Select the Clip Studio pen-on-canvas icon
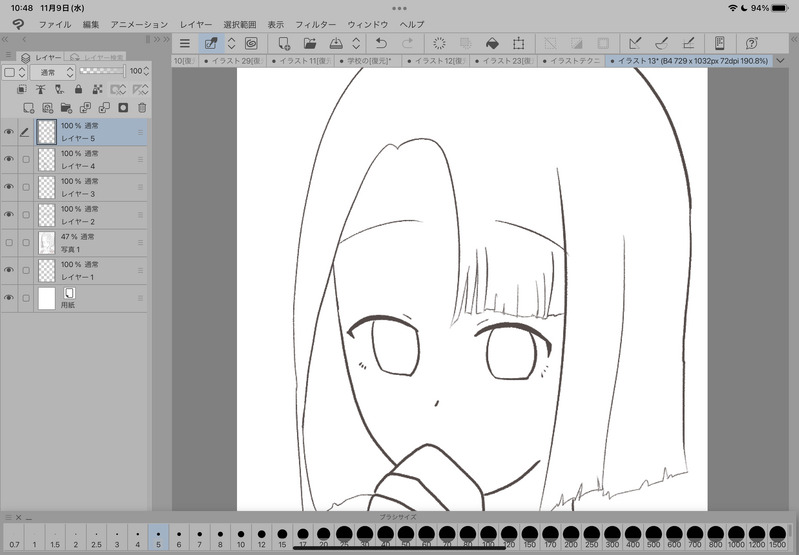The height and width of the screenshot is (555, 799). pos(210,43)
